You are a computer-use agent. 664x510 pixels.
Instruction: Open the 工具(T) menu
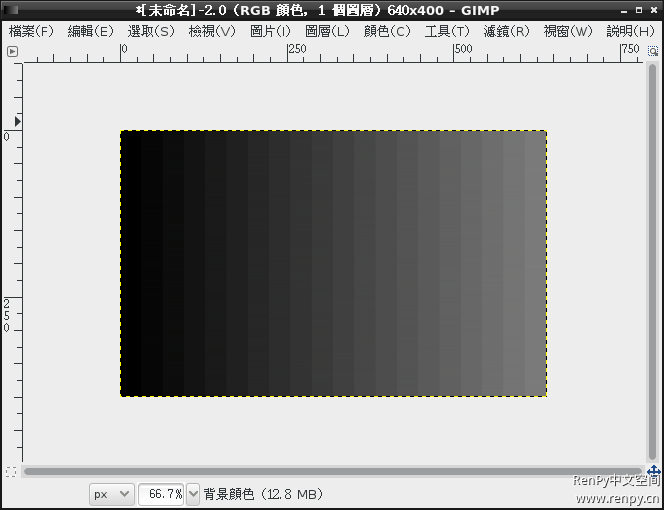coord(447,31)
